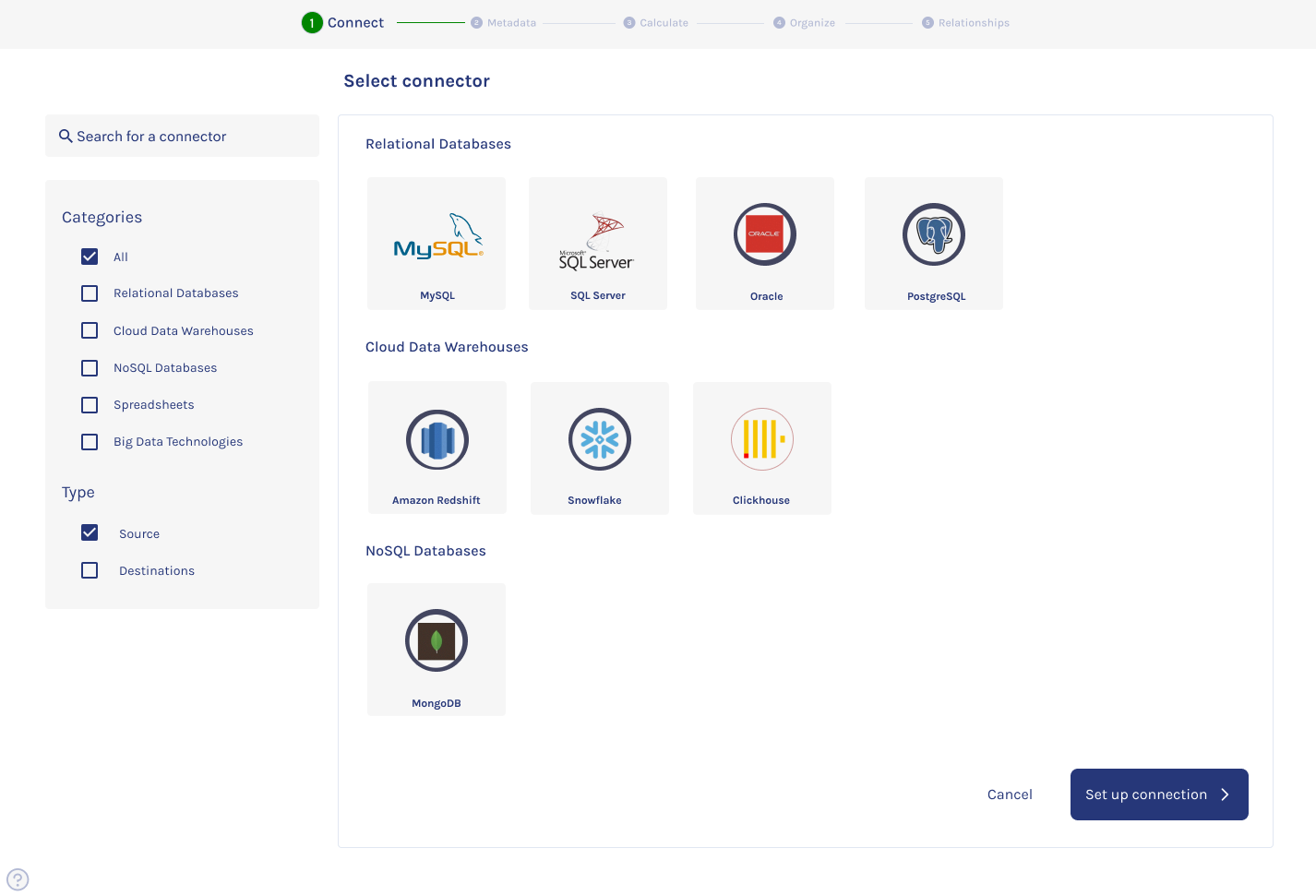
Task: Select the MongoDB connector icon
Action: [436, 640]
